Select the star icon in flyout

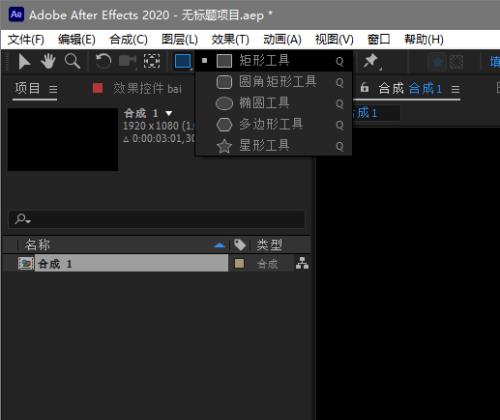(224, 146)
